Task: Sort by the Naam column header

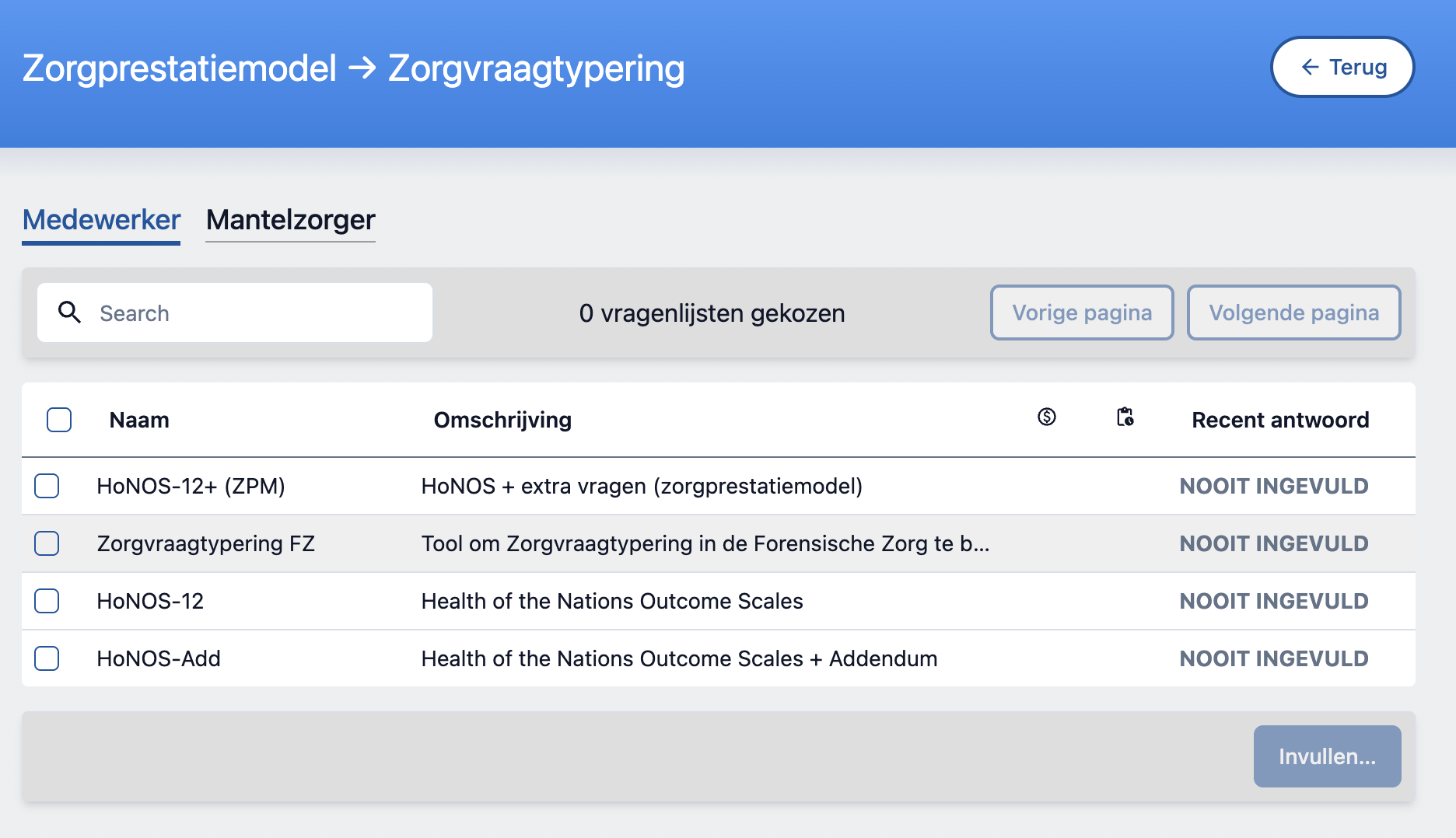Action: pyautogui.click(x=139, y=420)
